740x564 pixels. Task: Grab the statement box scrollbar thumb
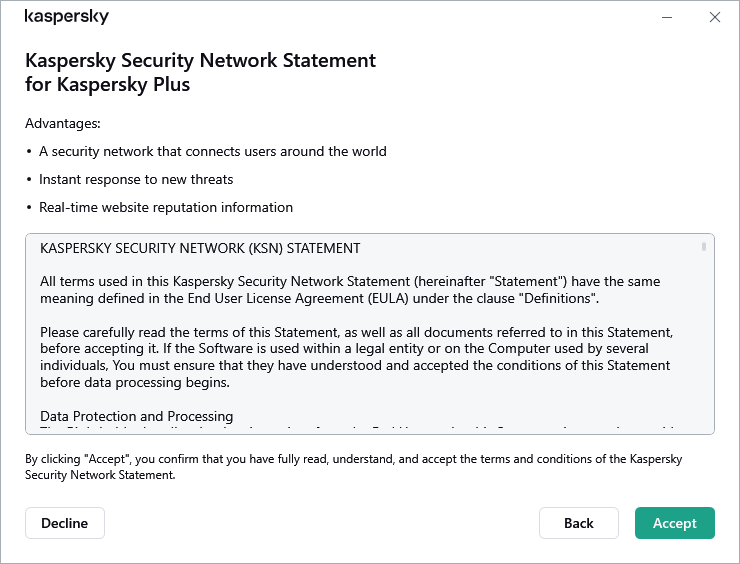[704, 246]
